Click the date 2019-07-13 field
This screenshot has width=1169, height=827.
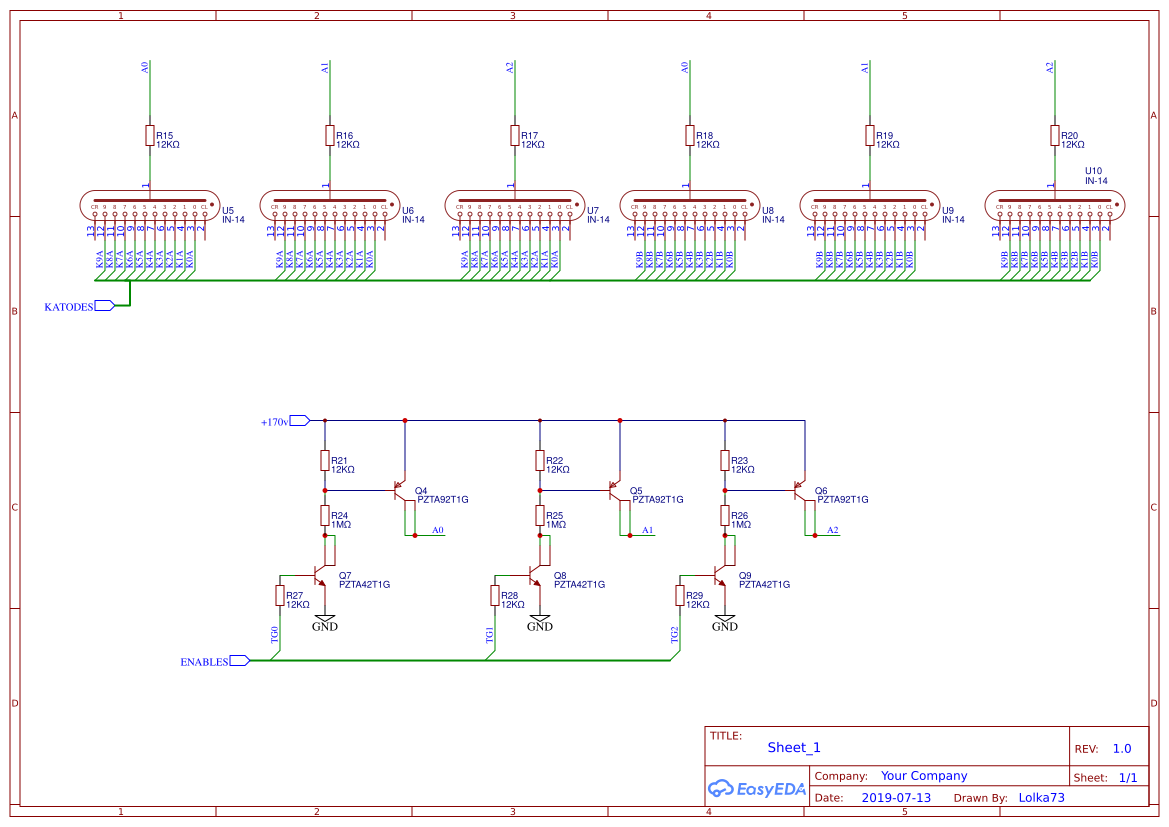896,797
